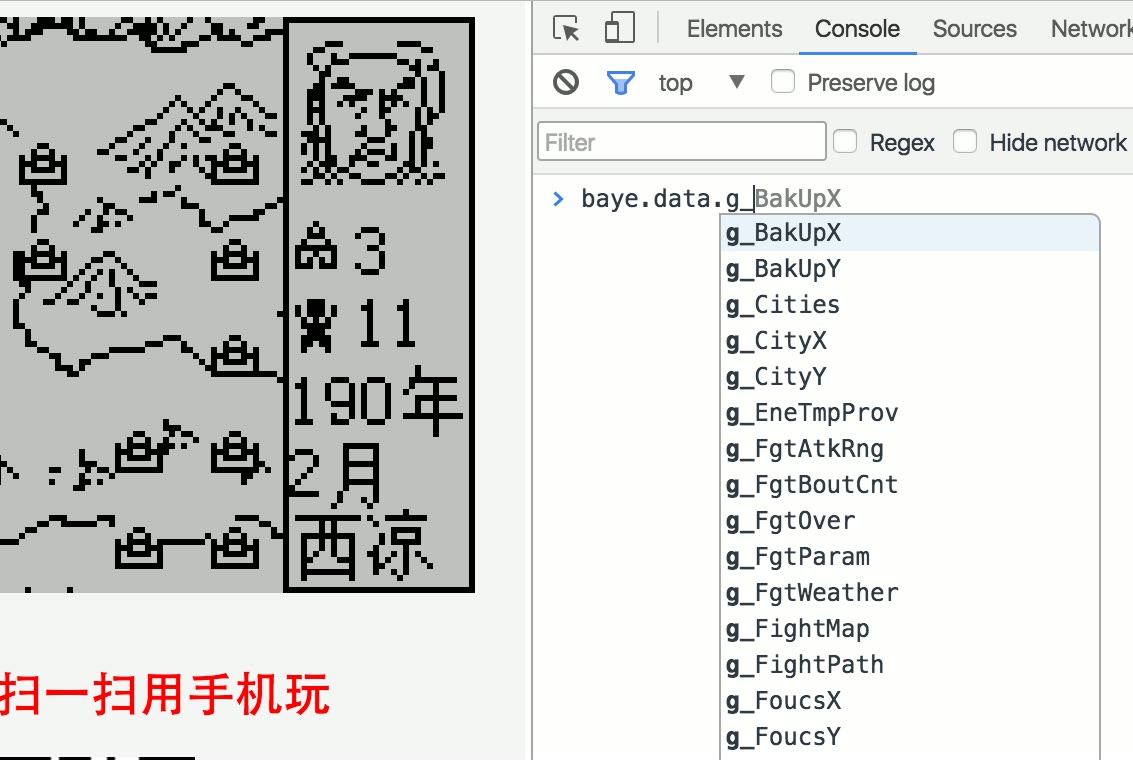1133x760 pixels.
Task: Activate the inspect element picker icon
Action: (566, 29)
